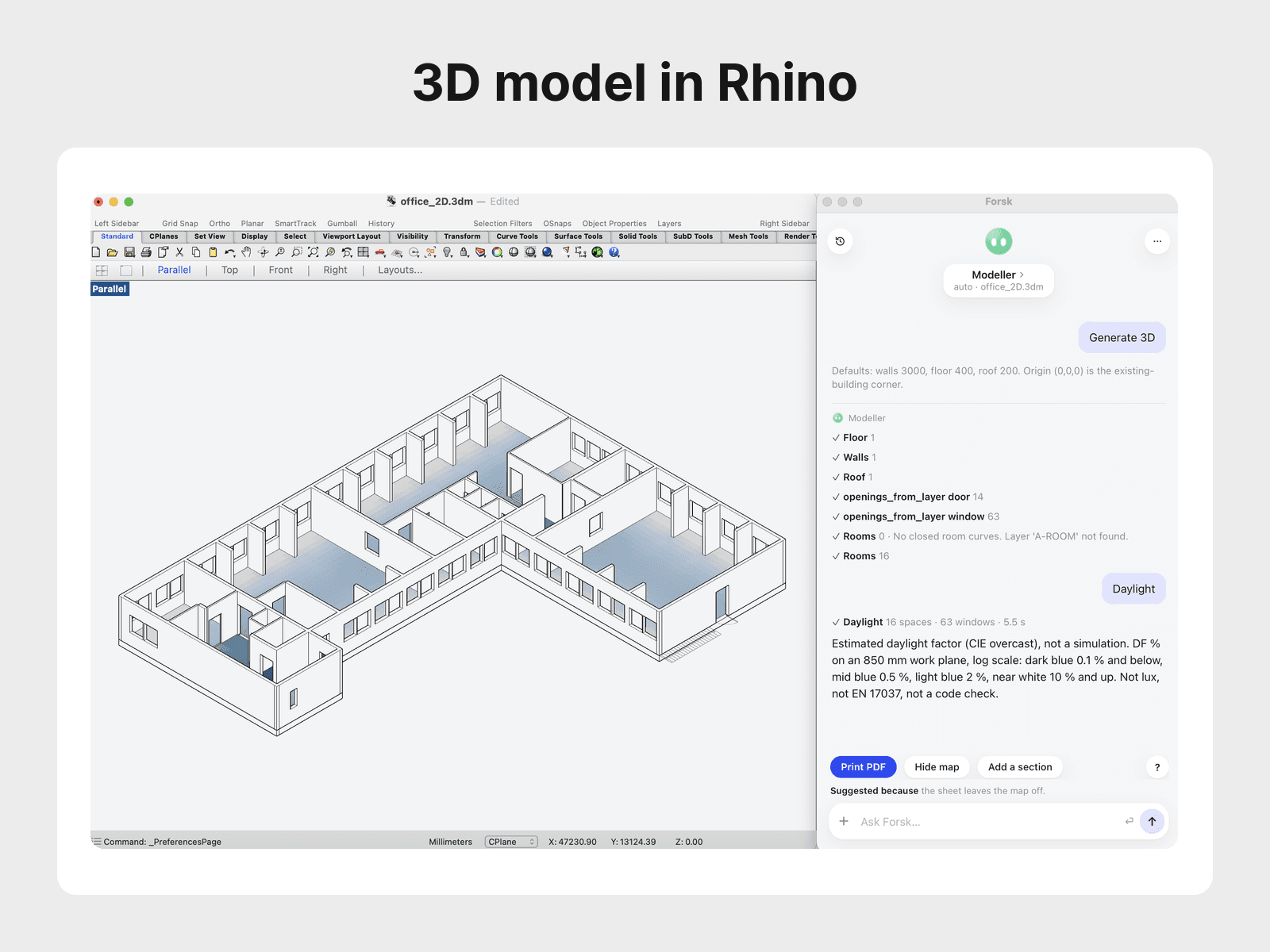Click the Add a section button
This screenshot has height=952, width=1270.
(1020, 767)
